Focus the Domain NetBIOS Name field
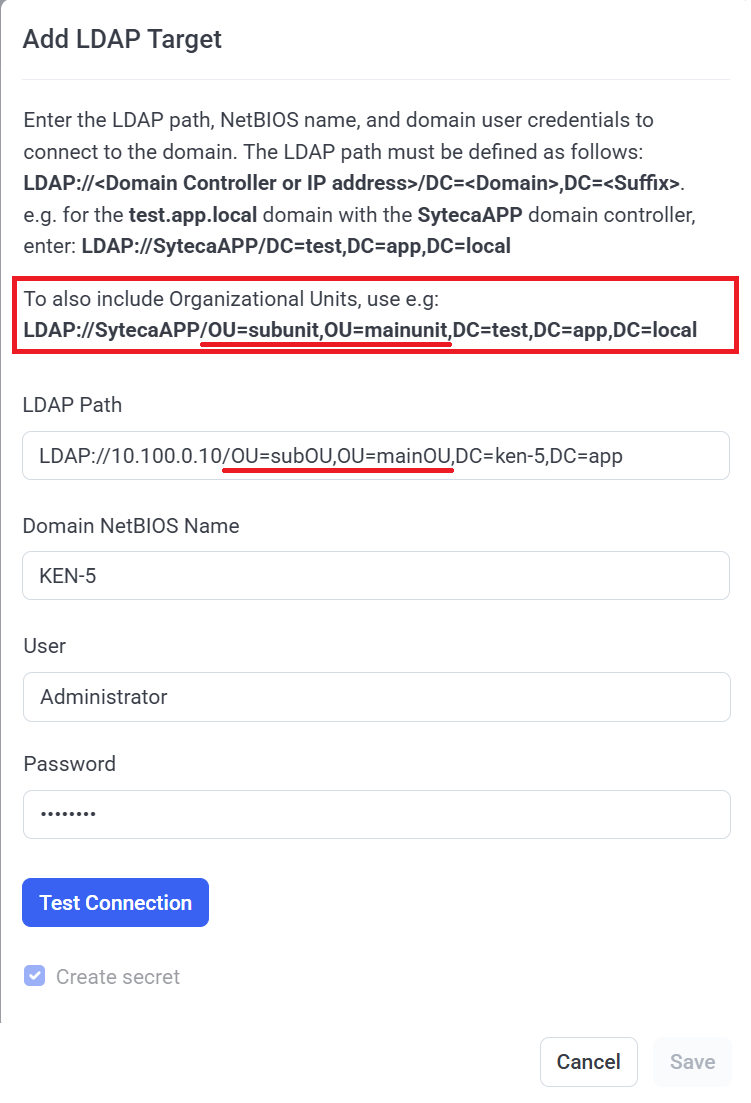The height and width of the screenshot is (1103, 751). (375, 576)
